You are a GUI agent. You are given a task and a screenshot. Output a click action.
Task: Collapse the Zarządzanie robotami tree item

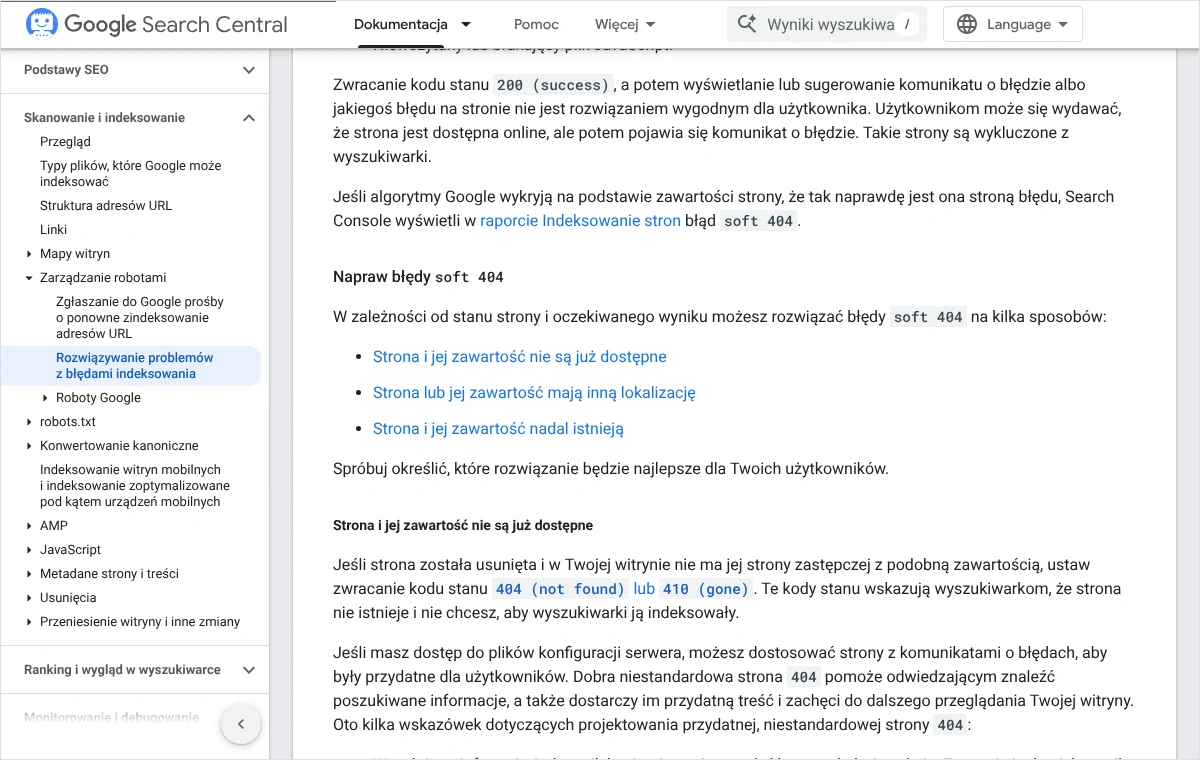[x=29, y=278]
